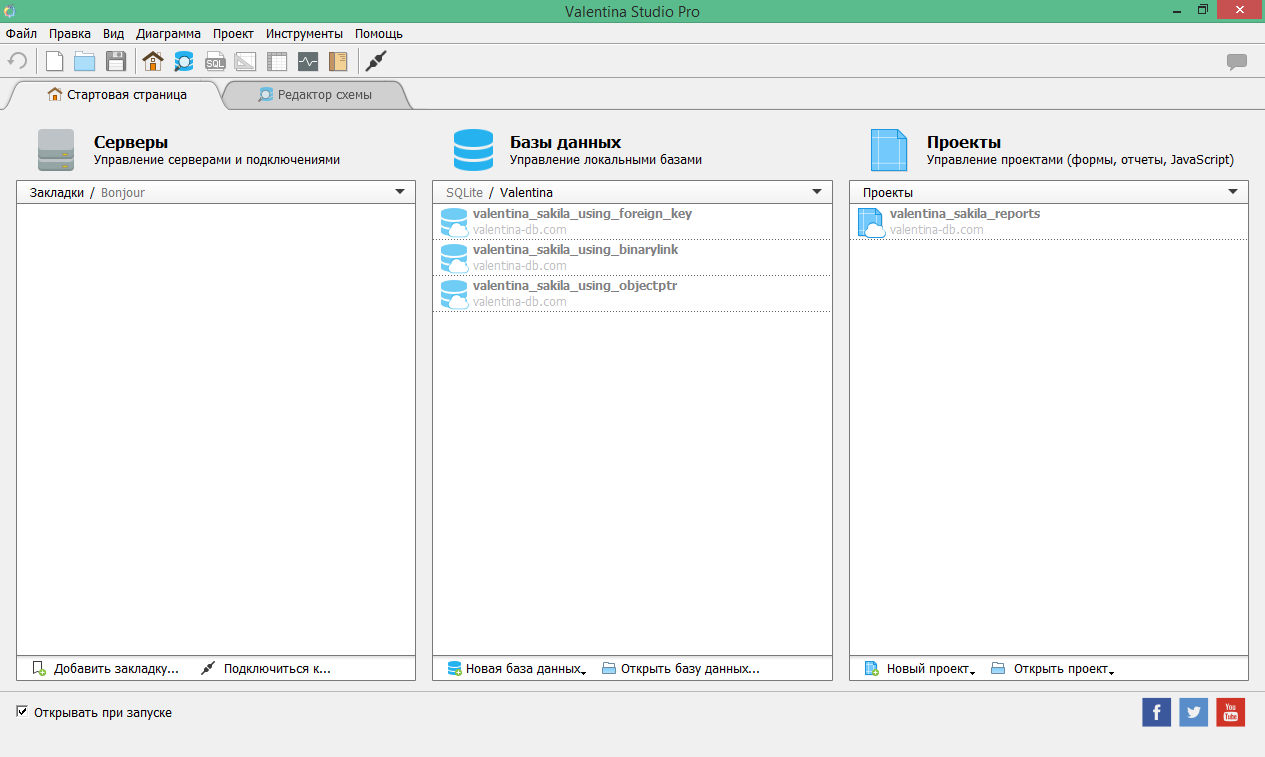Click the save floppy disk icon

tap(116, 62)
